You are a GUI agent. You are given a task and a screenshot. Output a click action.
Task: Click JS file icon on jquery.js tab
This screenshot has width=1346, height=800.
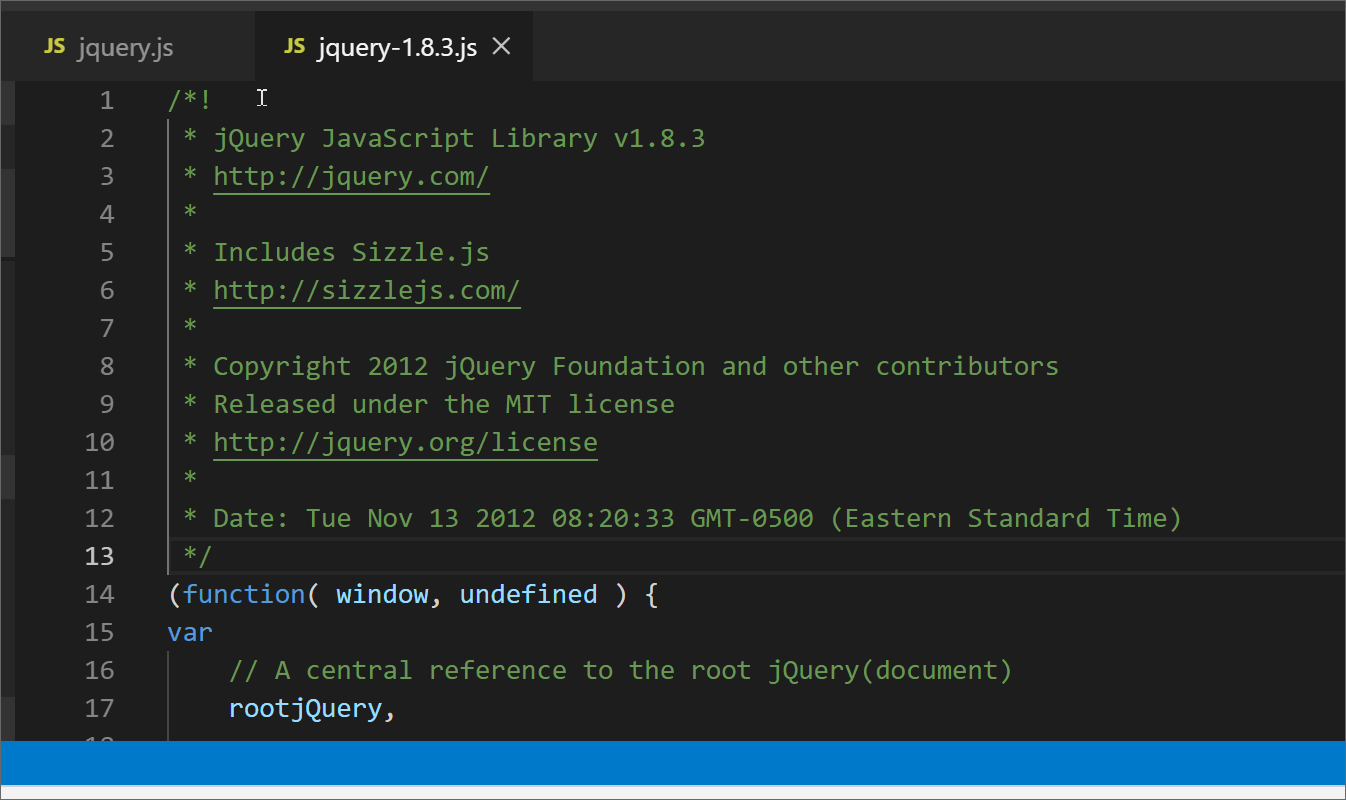55,47
